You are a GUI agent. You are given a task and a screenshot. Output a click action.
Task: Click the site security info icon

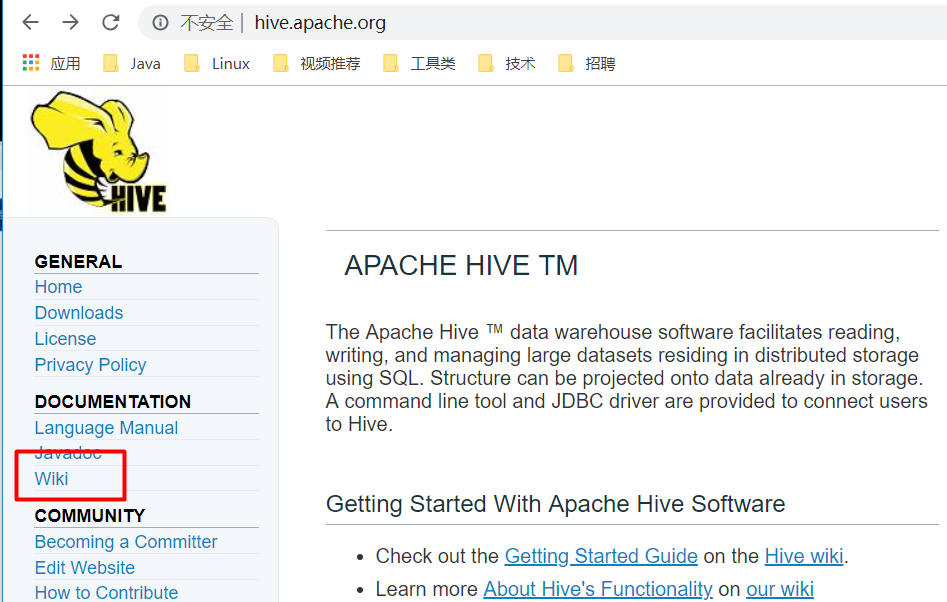coord(161,23)
